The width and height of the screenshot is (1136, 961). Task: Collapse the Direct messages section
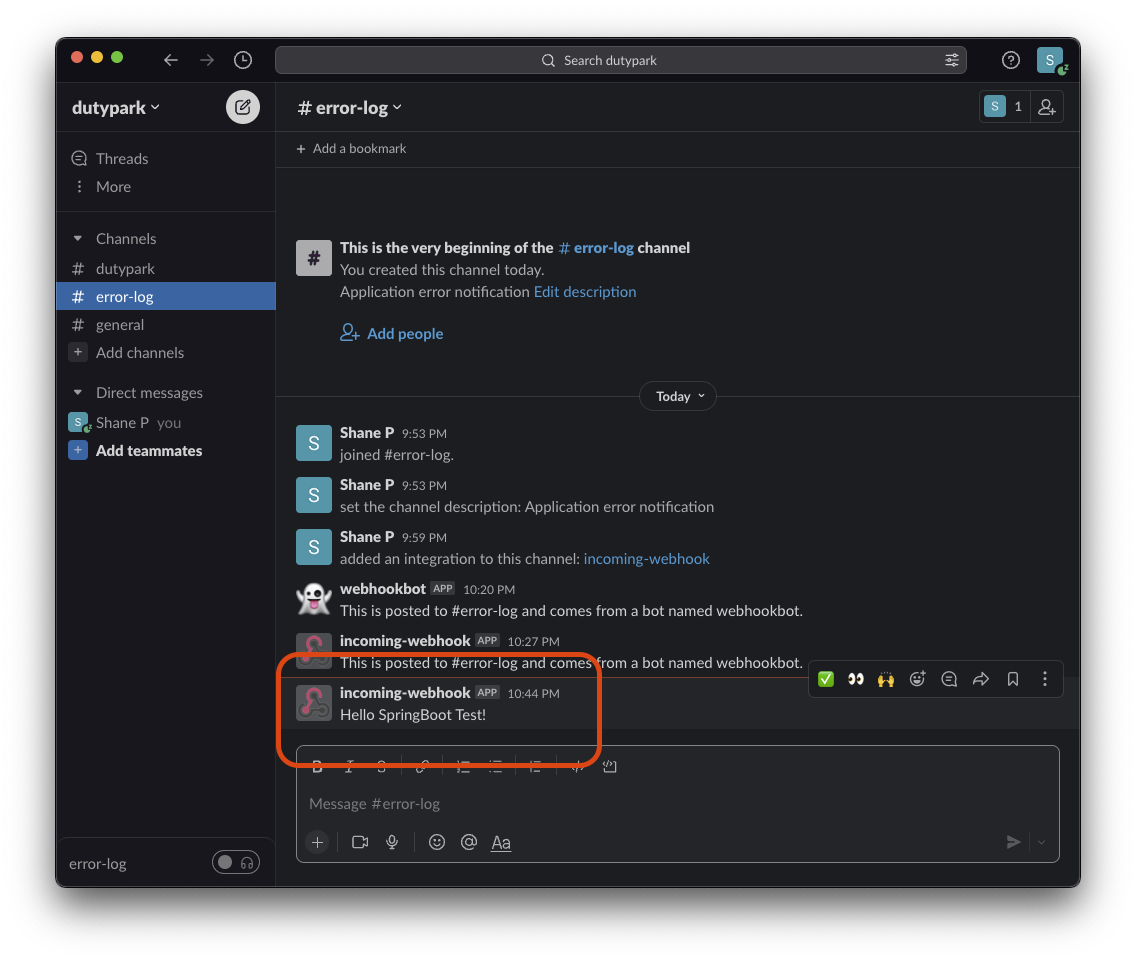pyautogui.click(x=78, y=393)
